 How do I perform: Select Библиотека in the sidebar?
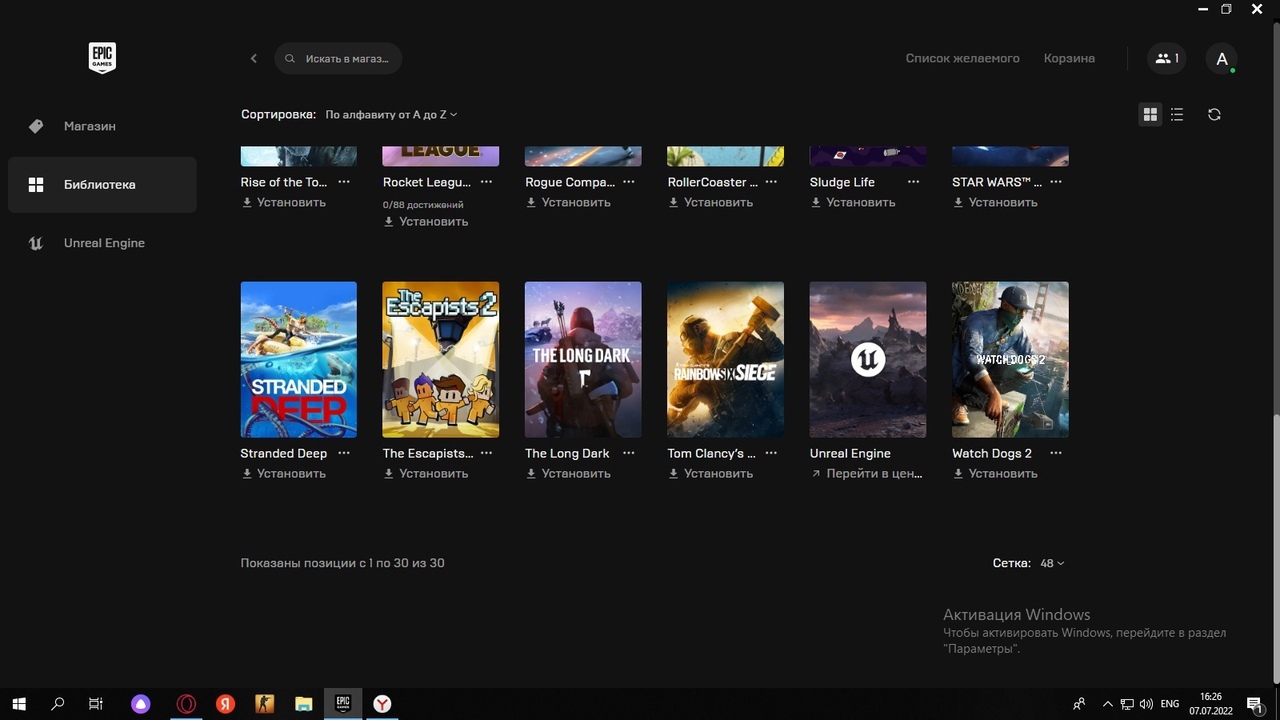(x=102, y=184)
